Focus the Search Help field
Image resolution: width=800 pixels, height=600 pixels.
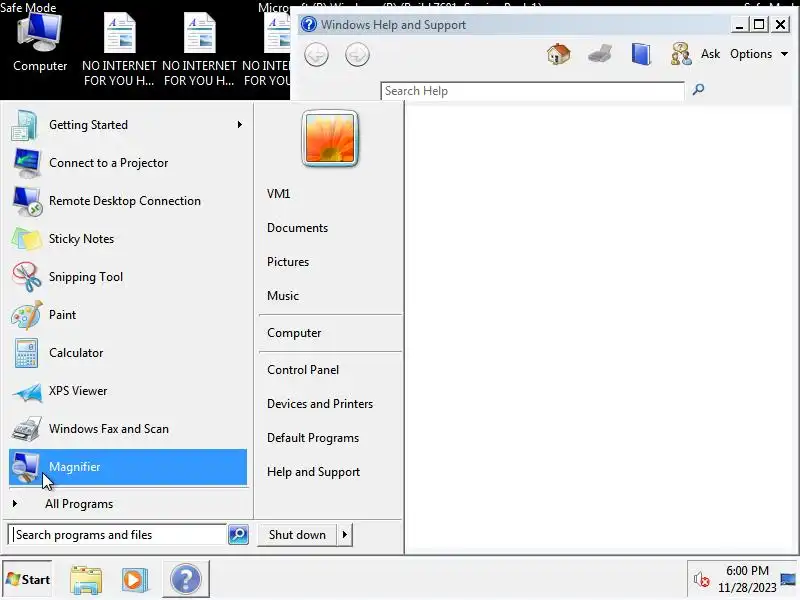point(532,91)
